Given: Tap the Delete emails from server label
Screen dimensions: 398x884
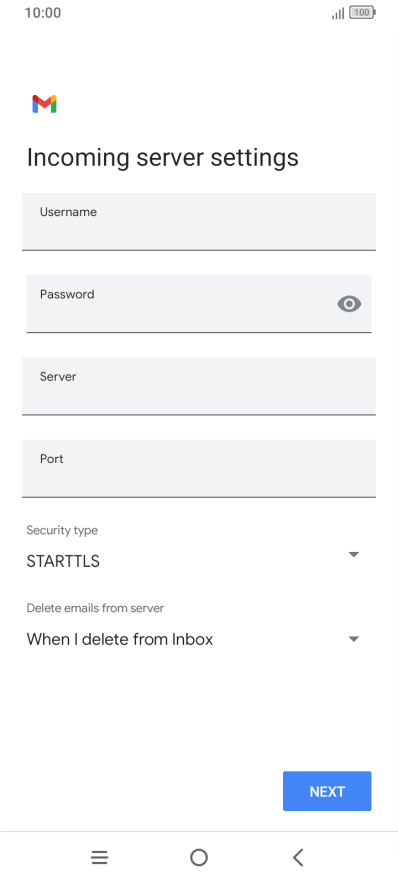Looking at the screenshot, I should [95, 608].
